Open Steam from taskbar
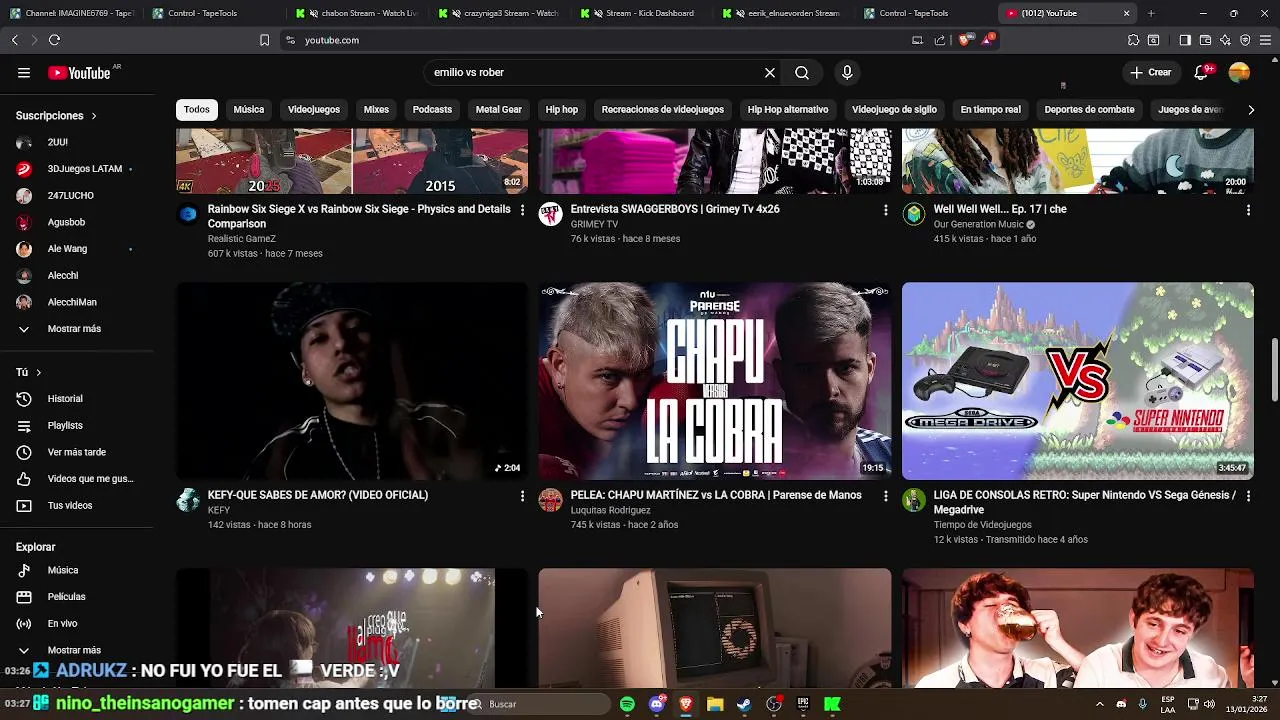This screenshot has height=720, width=1280. pos(744,704)
